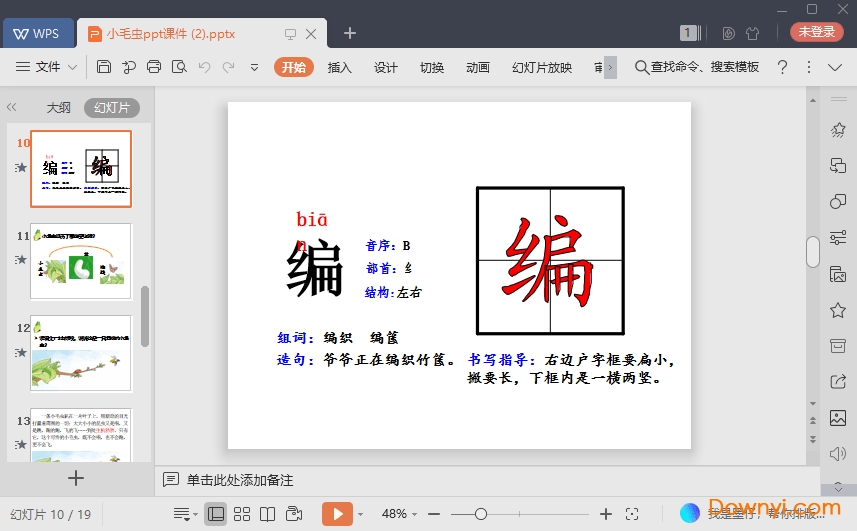
Task: Open the 文件 menu dropdown
Action: 47,67
